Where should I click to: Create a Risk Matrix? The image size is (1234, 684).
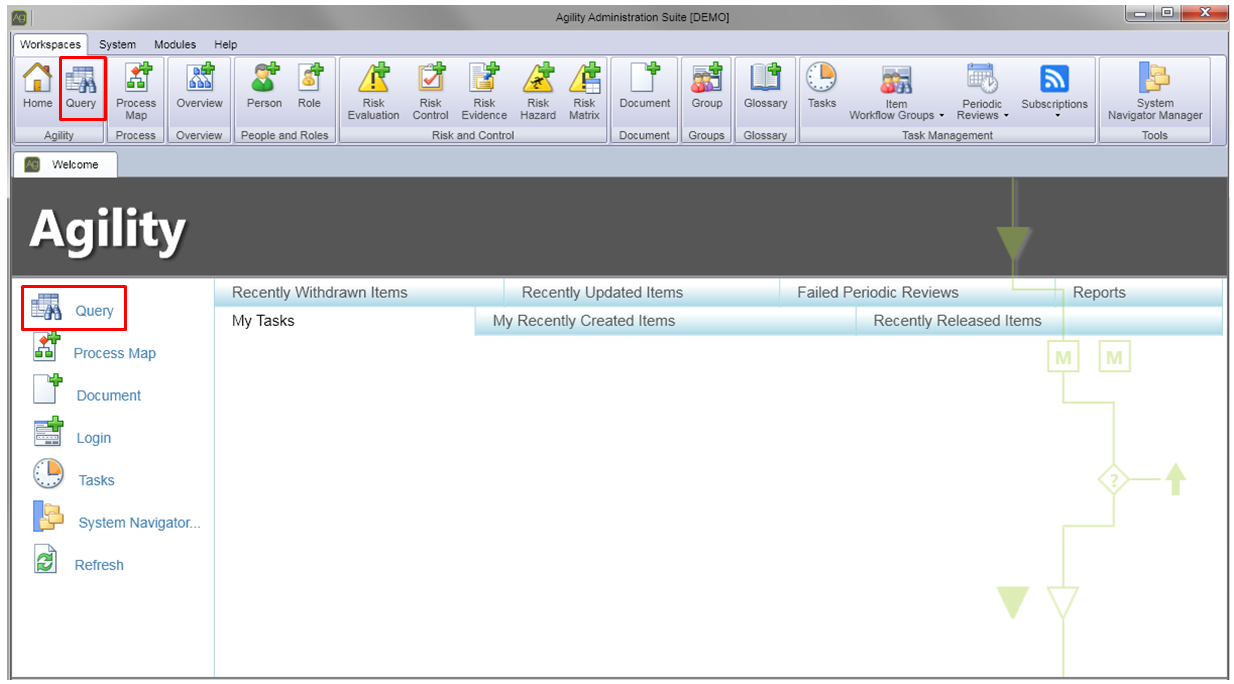click(x=584, y=91)
